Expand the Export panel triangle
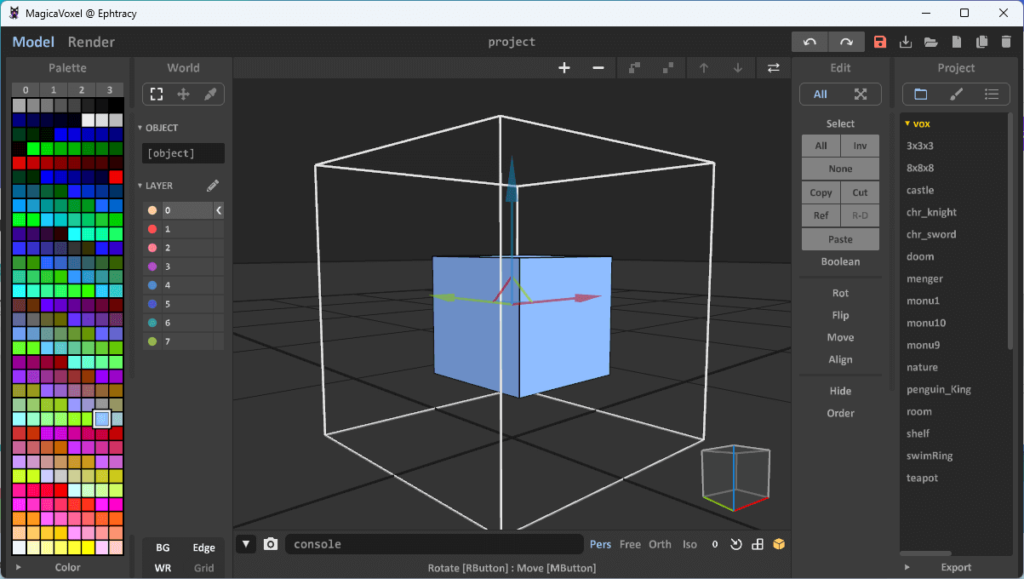 point(907,567)
